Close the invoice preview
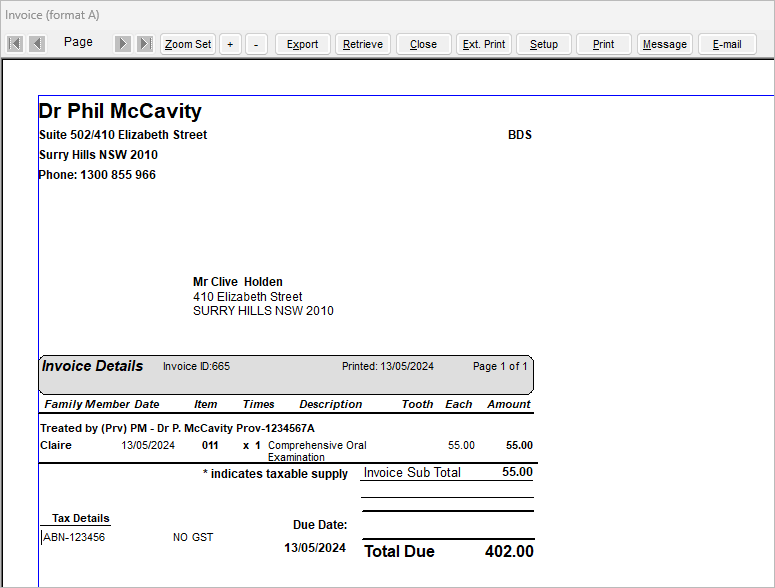Viewport: 775px width, 588px height. (x=424, y=44)
